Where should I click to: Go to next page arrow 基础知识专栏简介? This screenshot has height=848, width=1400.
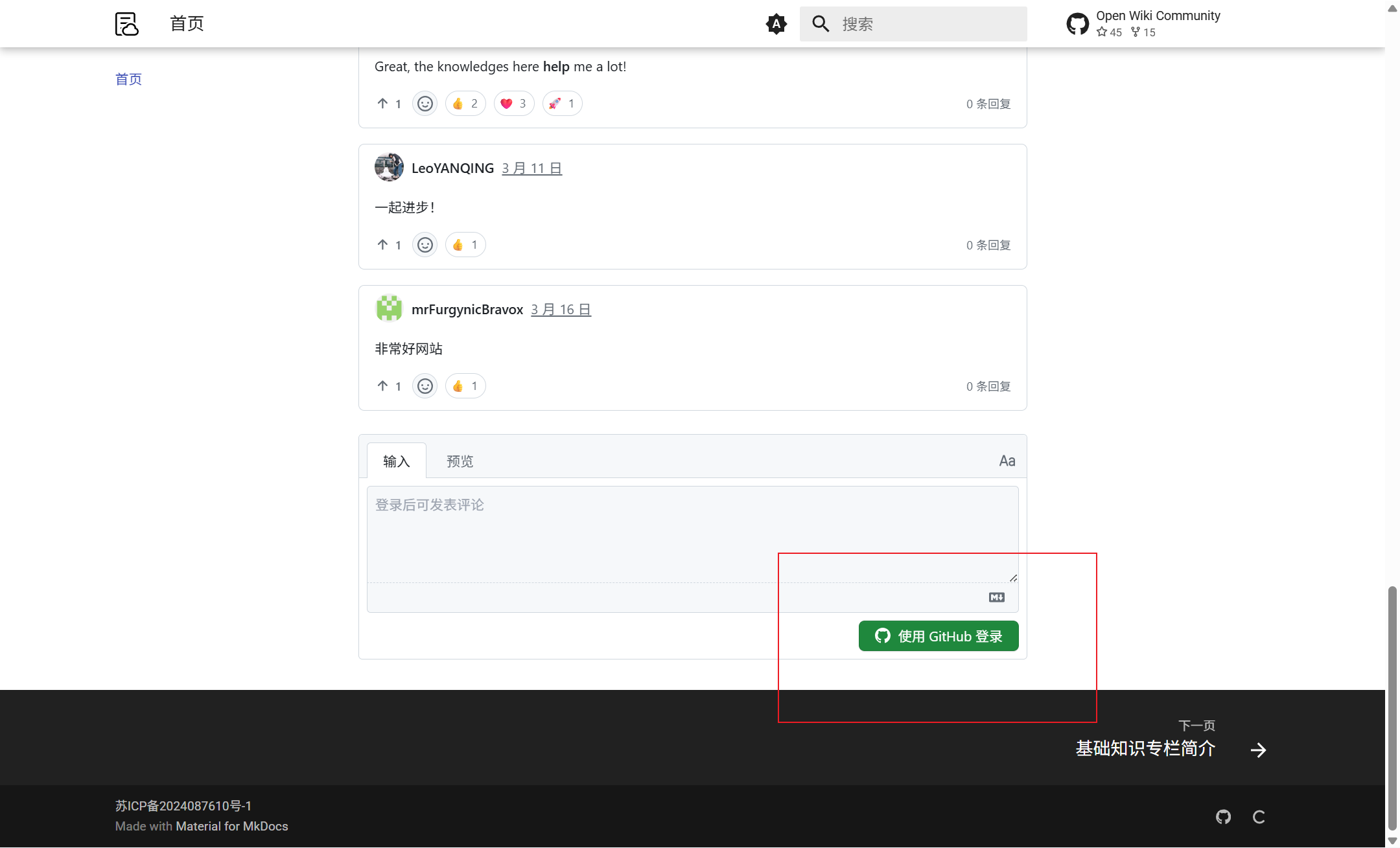tap(1257, 750)
